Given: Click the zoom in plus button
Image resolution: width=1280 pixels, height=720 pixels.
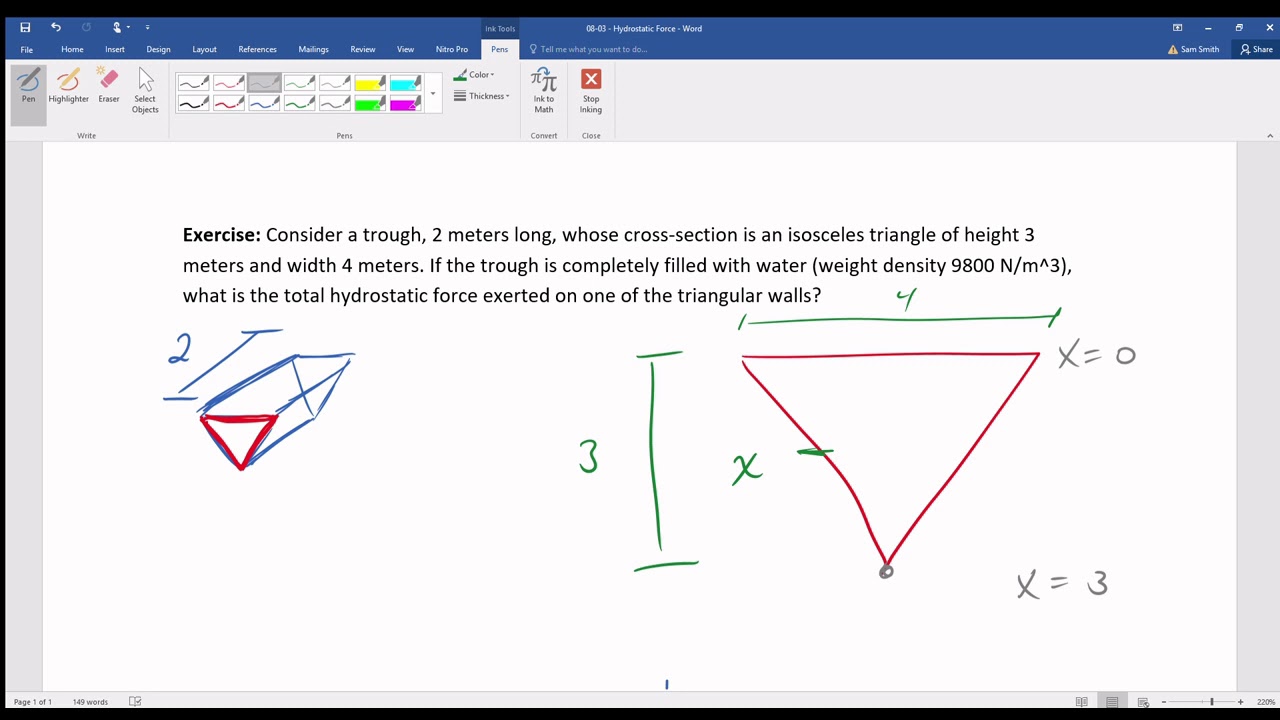Looking at the screenshot, I should click(1241, 702).
